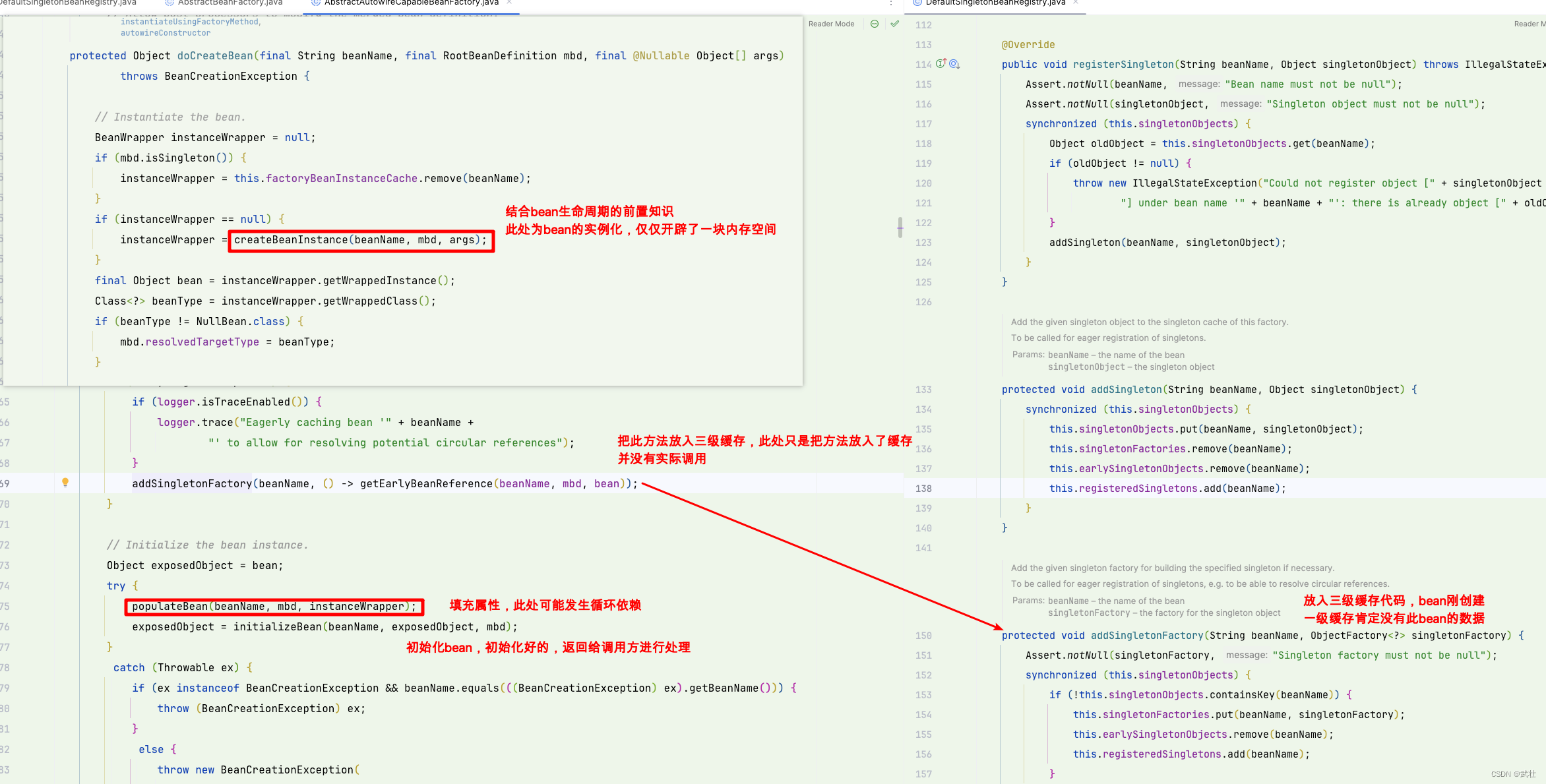The image size is (1546, 784).
Task: Toggle Reader Mode in the left editor
Action: click(831, 24)
